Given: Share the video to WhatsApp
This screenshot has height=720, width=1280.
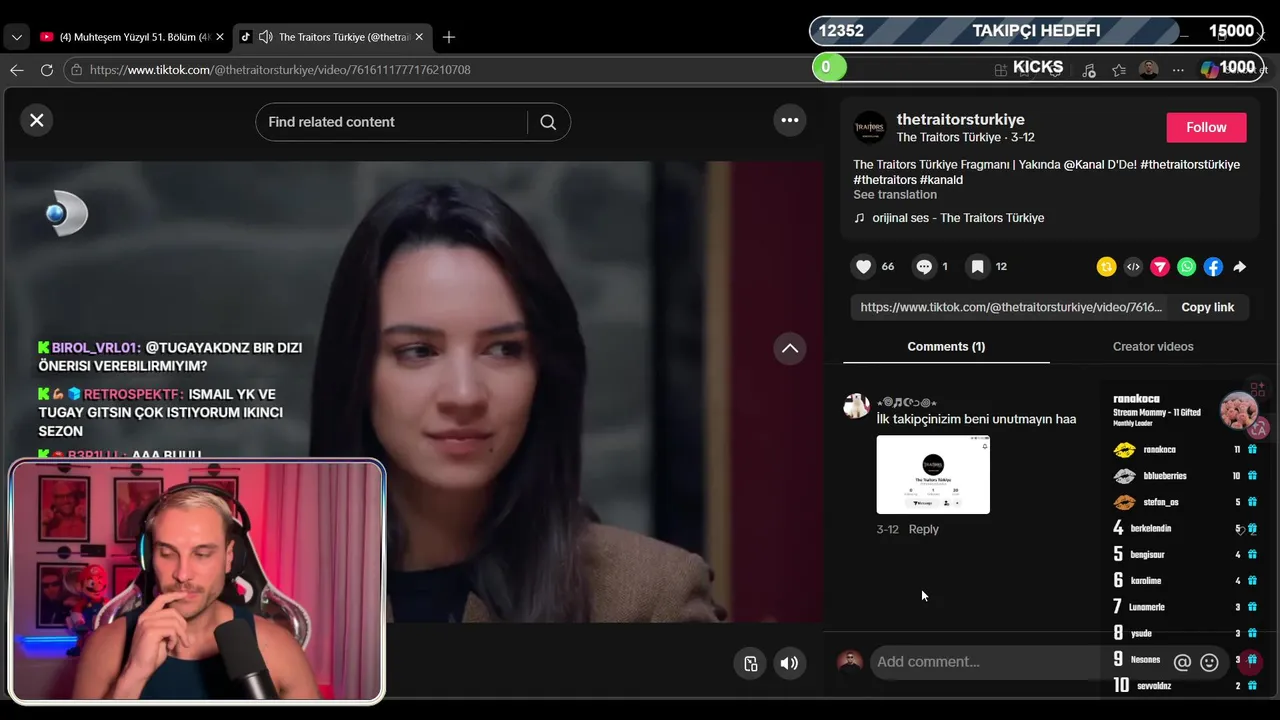Looking at the screenshot, I should [1186, 267].
